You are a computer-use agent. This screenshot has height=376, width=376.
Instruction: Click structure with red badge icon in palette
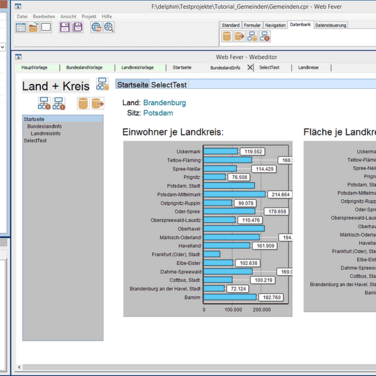265,36
